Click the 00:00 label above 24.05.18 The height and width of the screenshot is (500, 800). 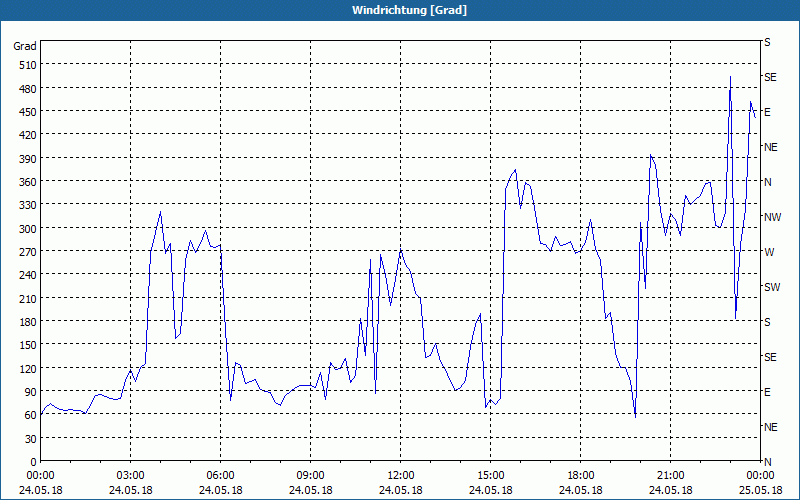40,476
